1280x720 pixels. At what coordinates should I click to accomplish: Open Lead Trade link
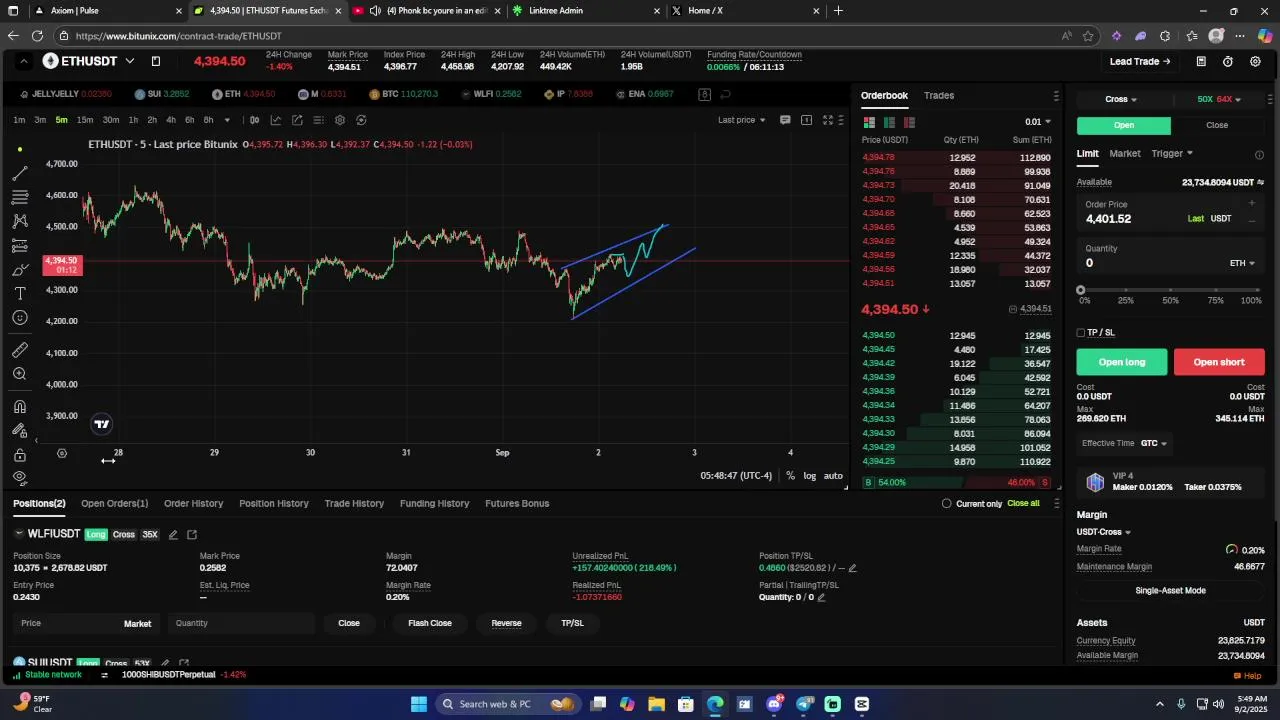pyautogui.click(x=1140, y=61)
